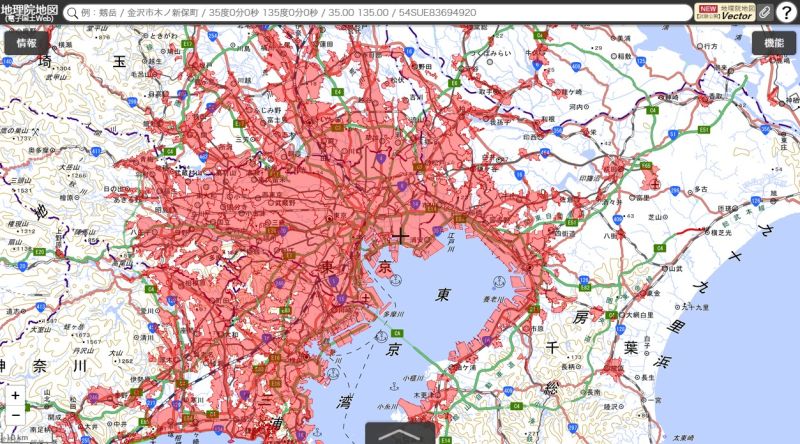Viewport: 800px width, 444px height.
Task: Click the 武甲山 mountain label
Action: (57, 78)
